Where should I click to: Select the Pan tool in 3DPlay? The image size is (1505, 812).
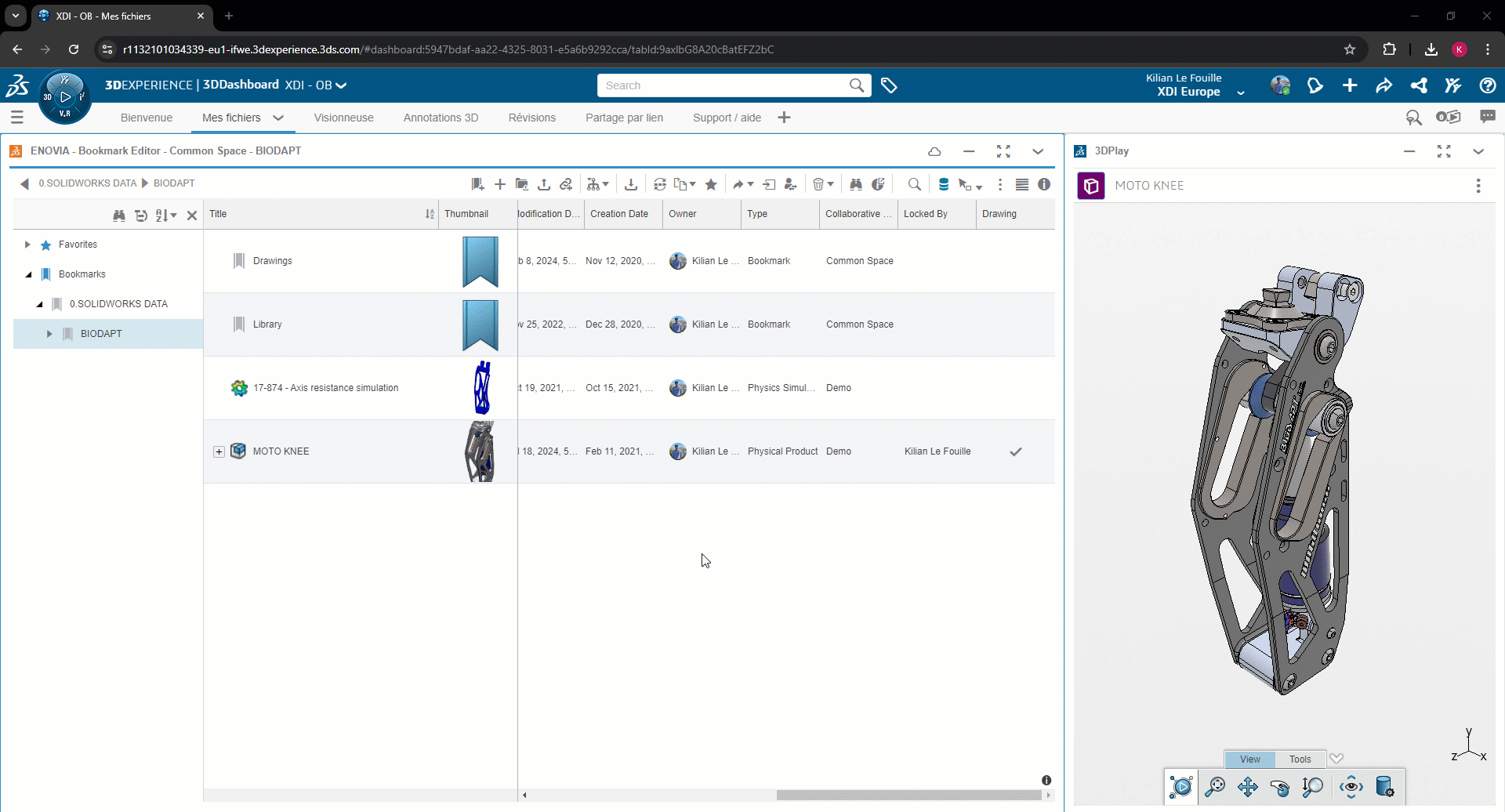[x=1249, y=787]
